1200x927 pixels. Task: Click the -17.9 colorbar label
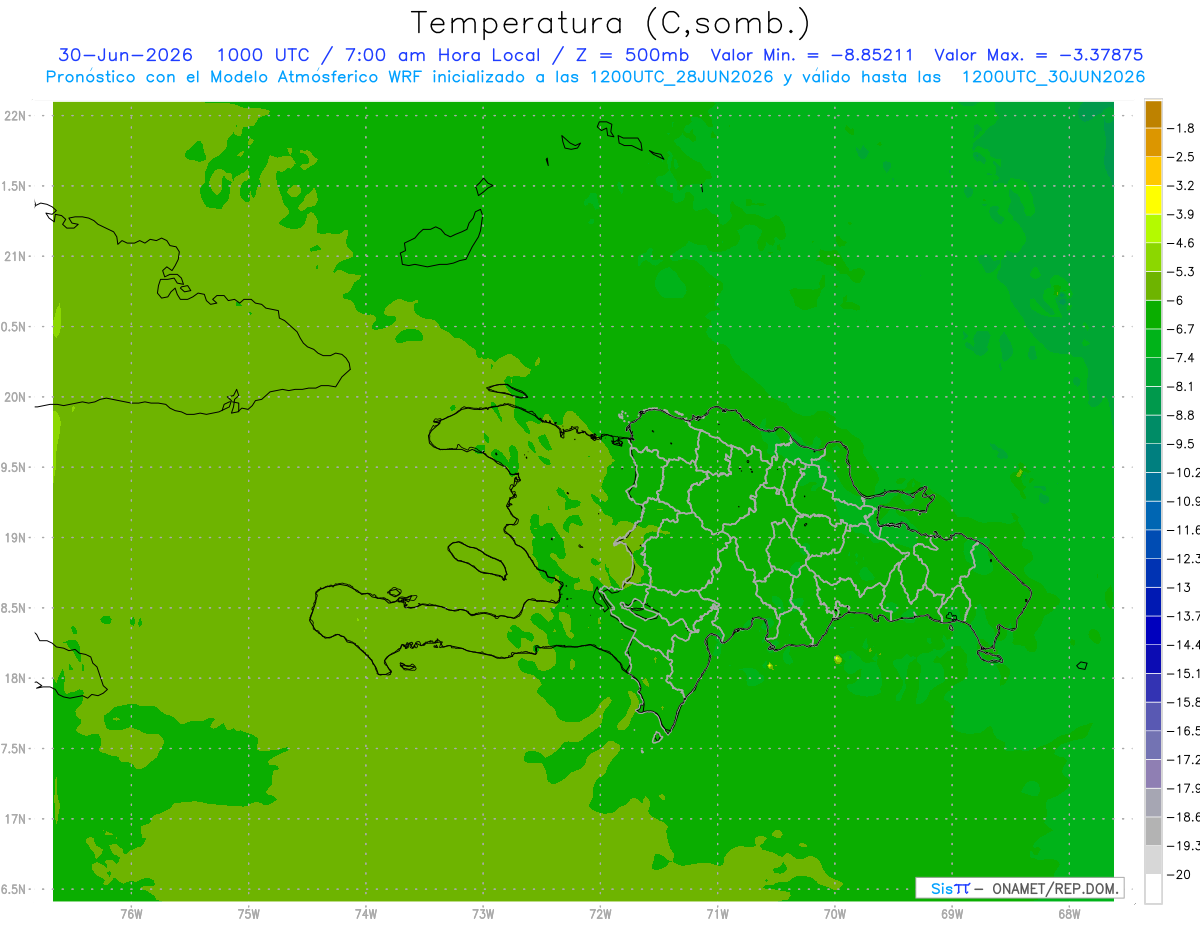1183,787
